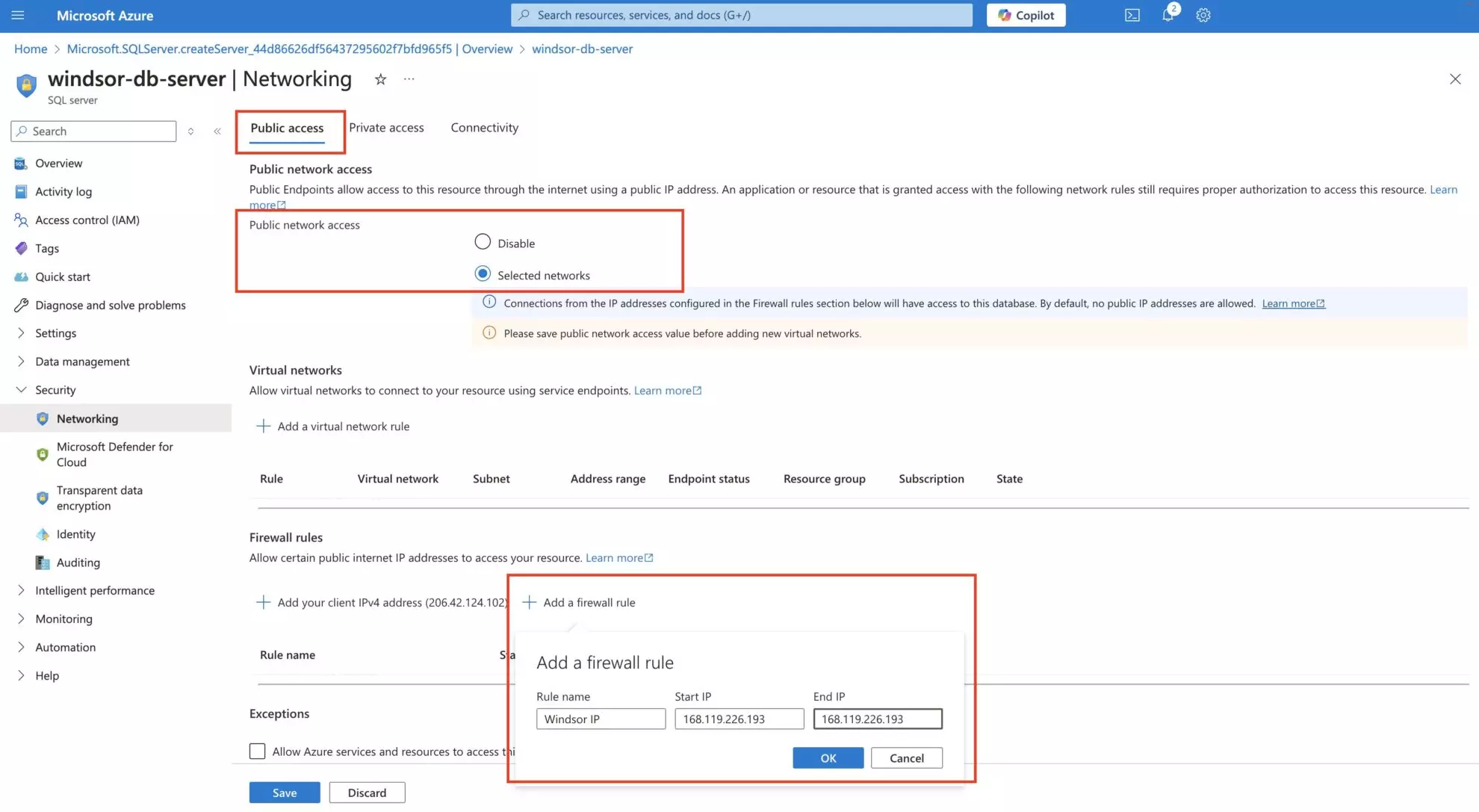The image size is (1479, 812).
Task: Open Transparent data encryption
Action: [x=99, y=498]
